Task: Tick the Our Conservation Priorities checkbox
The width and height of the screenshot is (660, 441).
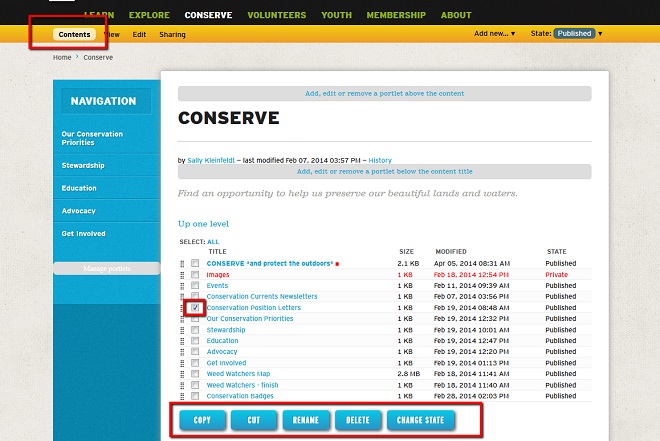Action: (x=195, y=319)
